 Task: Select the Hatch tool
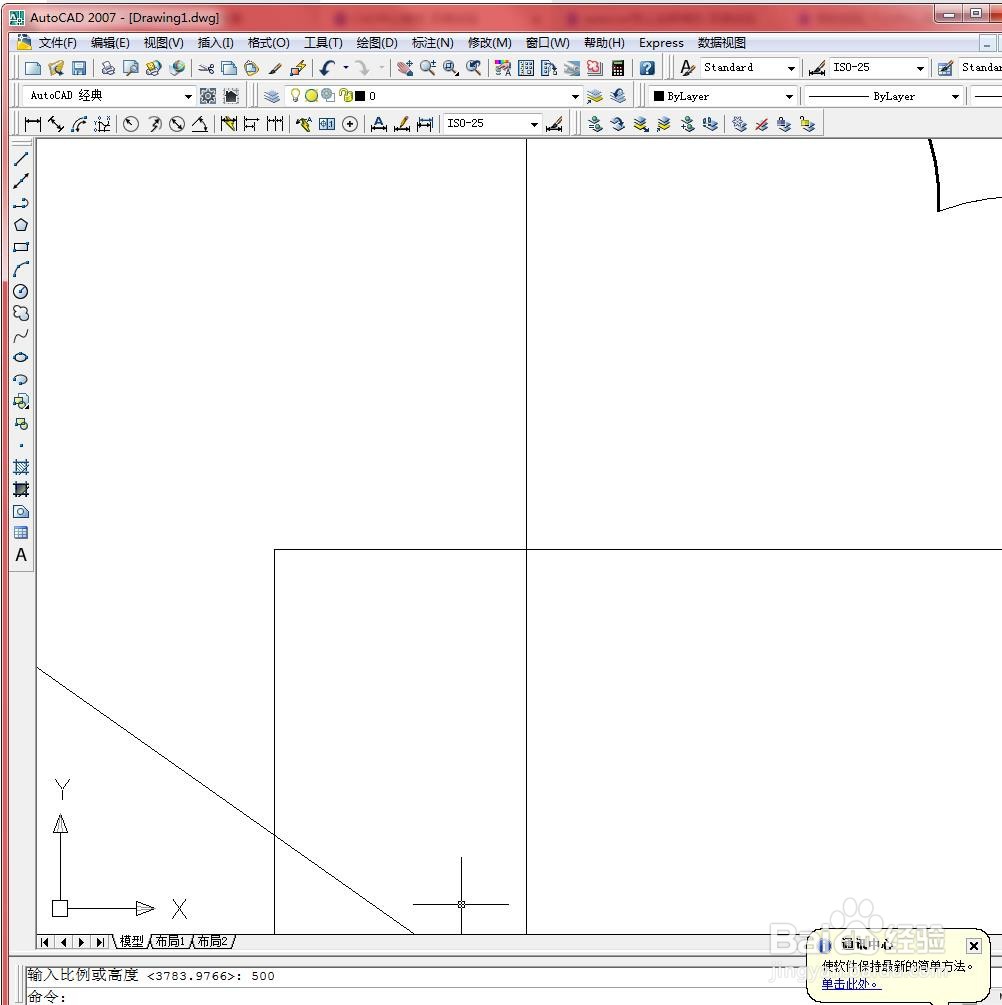(21, 467)
